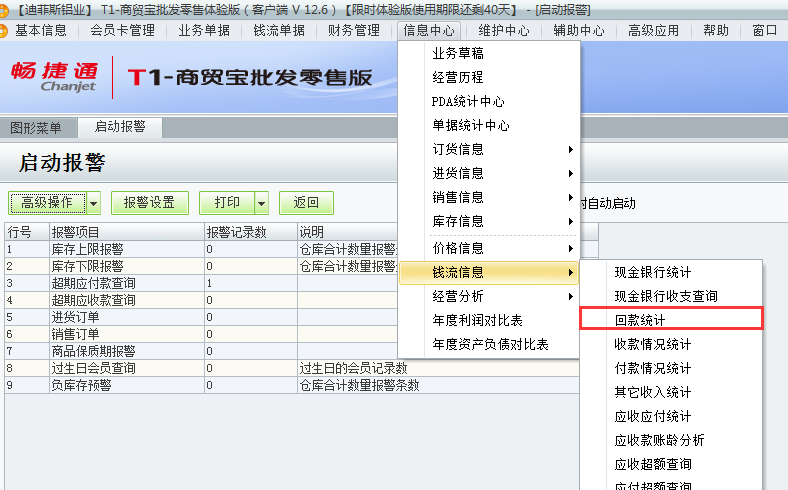The height and width of the screenshot is (490, 788).
Task: Click the 返回 button
Action: click(306, 203)
